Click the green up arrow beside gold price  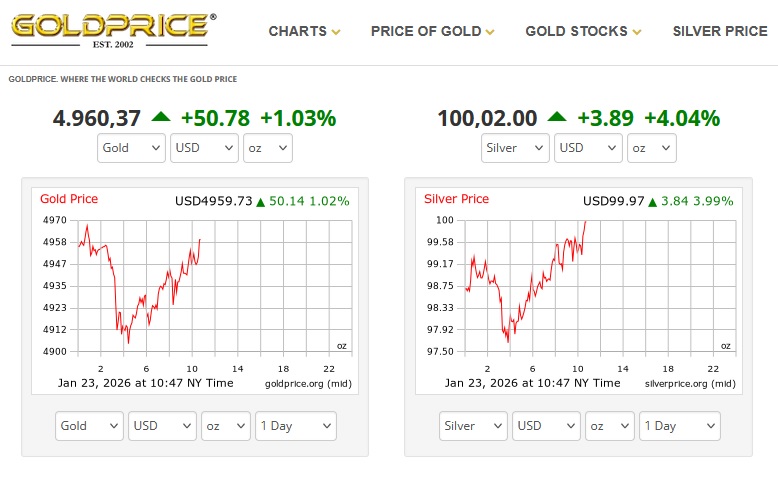pyautogui.click(x=161, y=117)
